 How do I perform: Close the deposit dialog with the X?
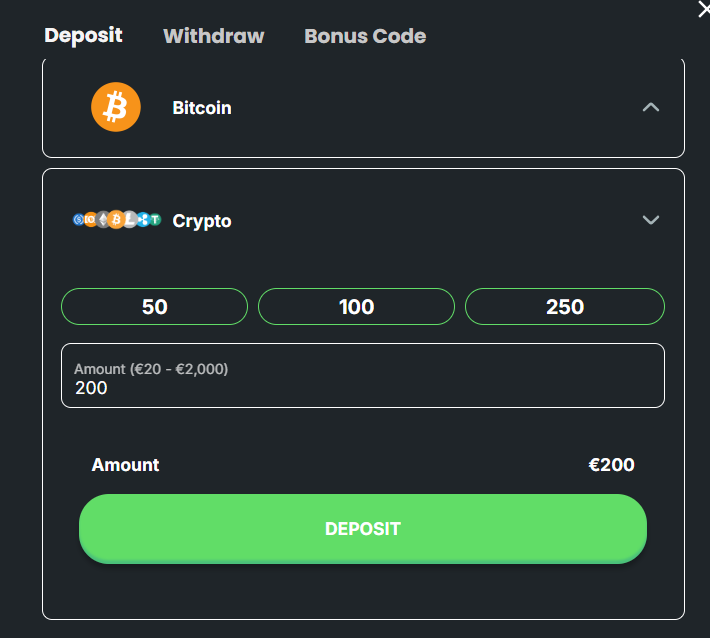click(x=703, y=9)
